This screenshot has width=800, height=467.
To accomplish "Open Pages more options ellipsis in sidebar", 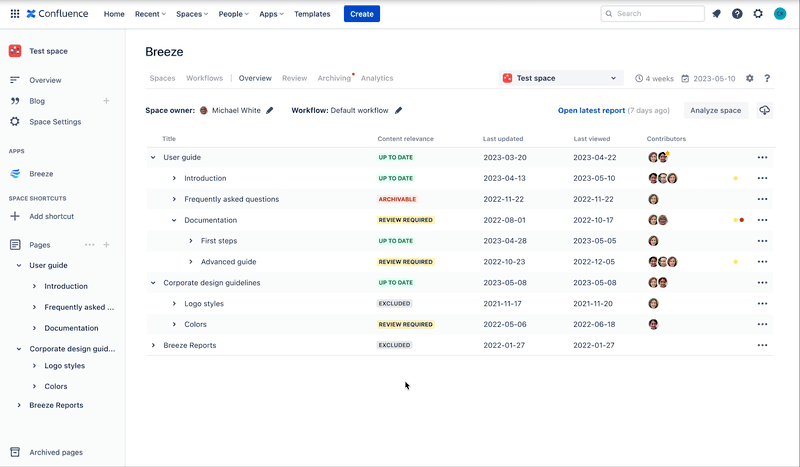I will pos(90,244).
